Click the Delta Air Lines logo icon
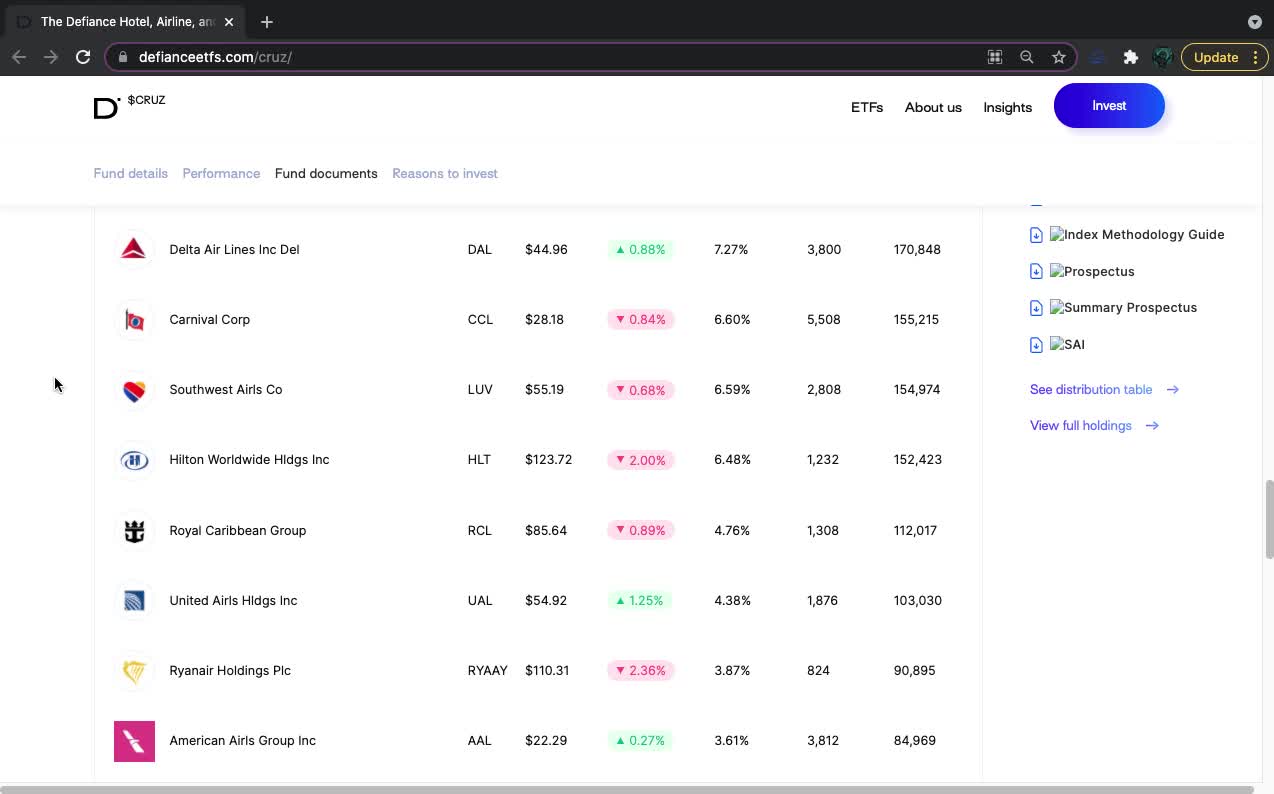This screenshot has width=1274, height=794. point(134,249)
